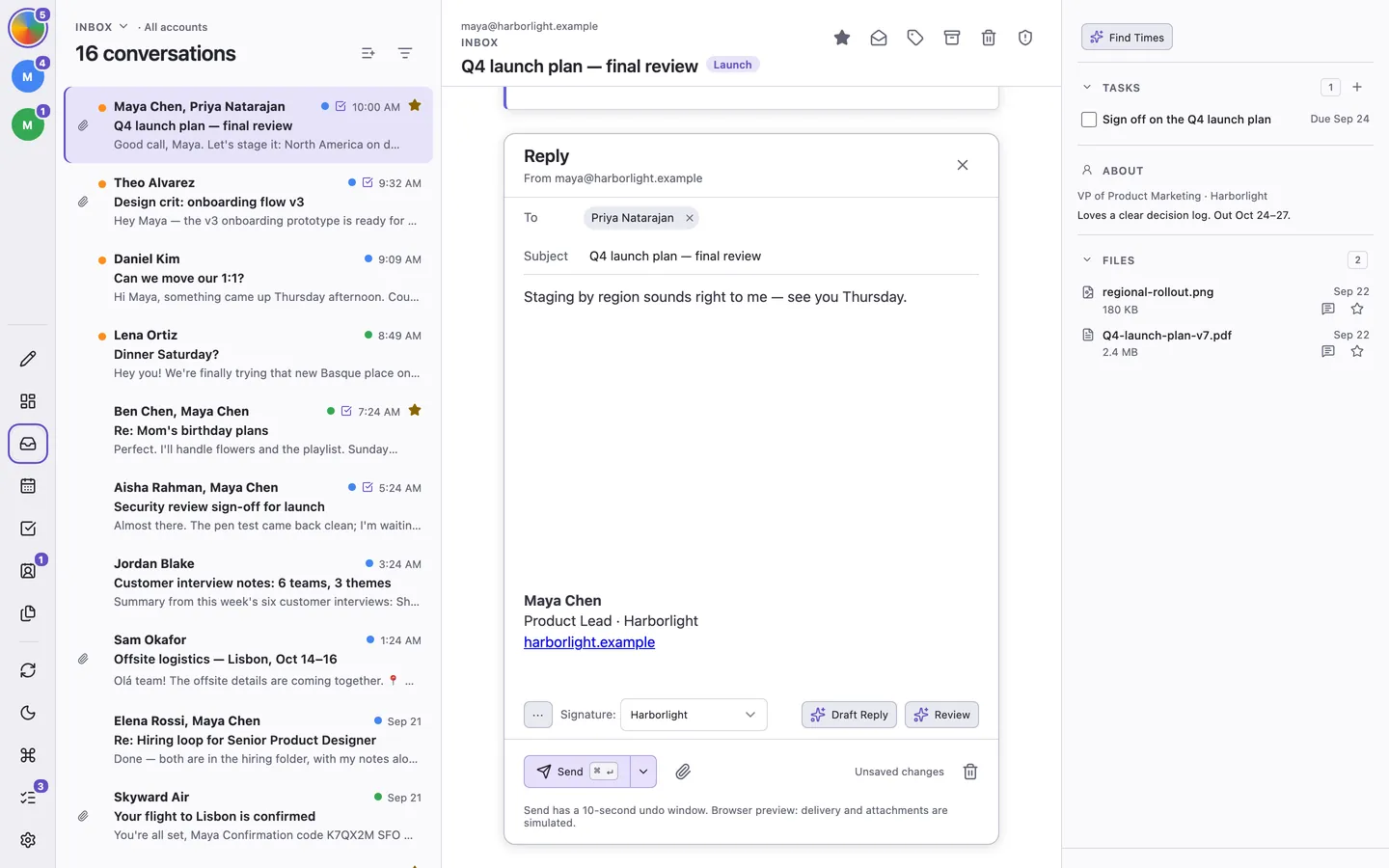The height and width of the screenshot is (868, 1389).
Task: Click the sort conversations icon
Action: (368, 53)
